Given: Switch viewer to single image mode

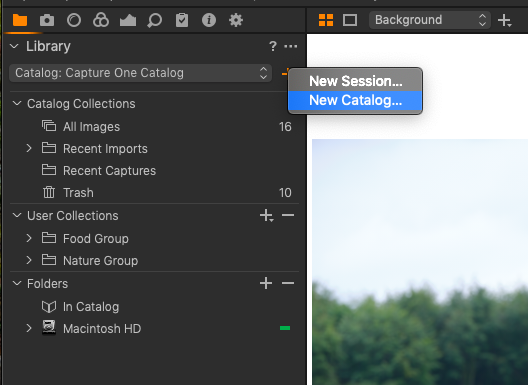Looking at the screenshot, I should 350,20.
